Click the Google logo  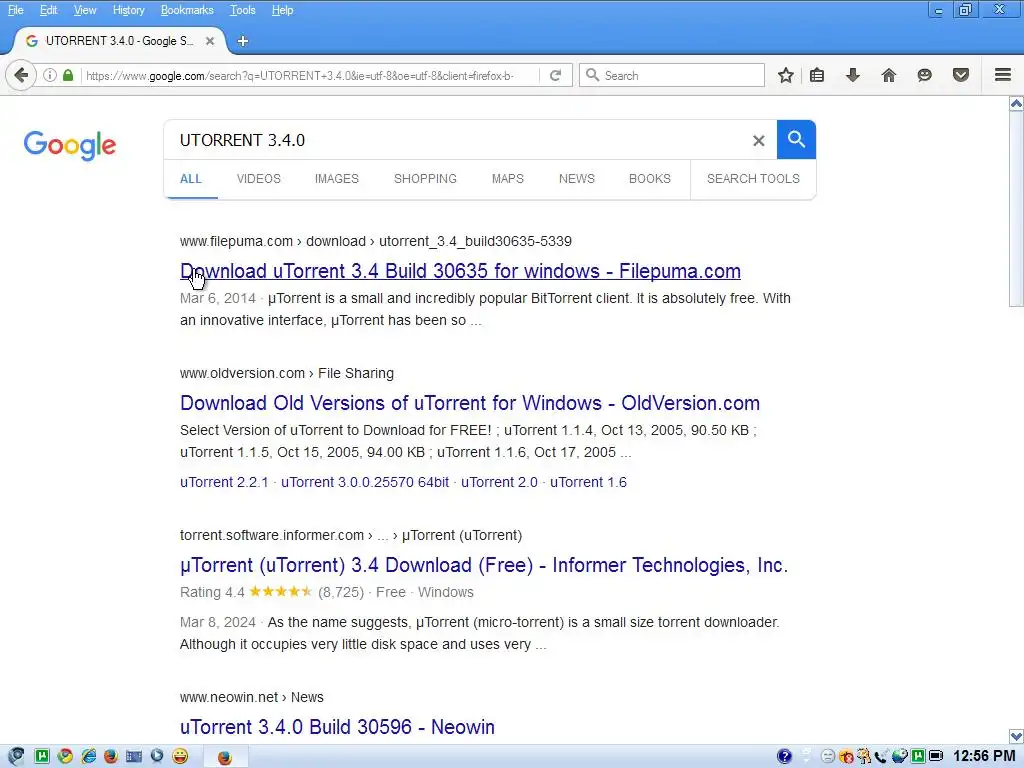[70, 145]
